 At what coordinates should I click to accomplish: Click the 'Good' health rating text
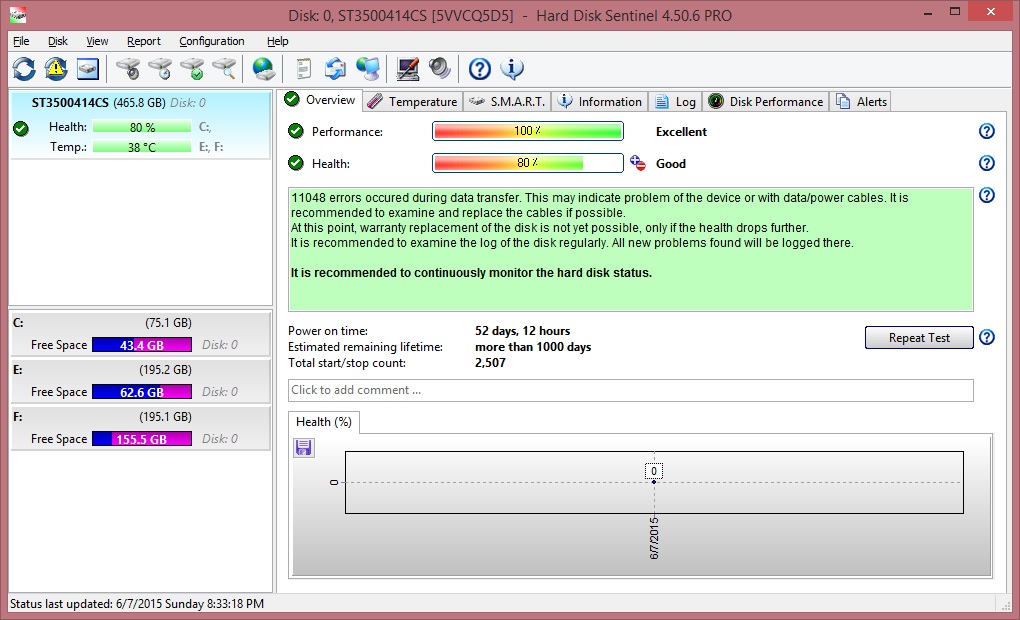coord(671,163)
